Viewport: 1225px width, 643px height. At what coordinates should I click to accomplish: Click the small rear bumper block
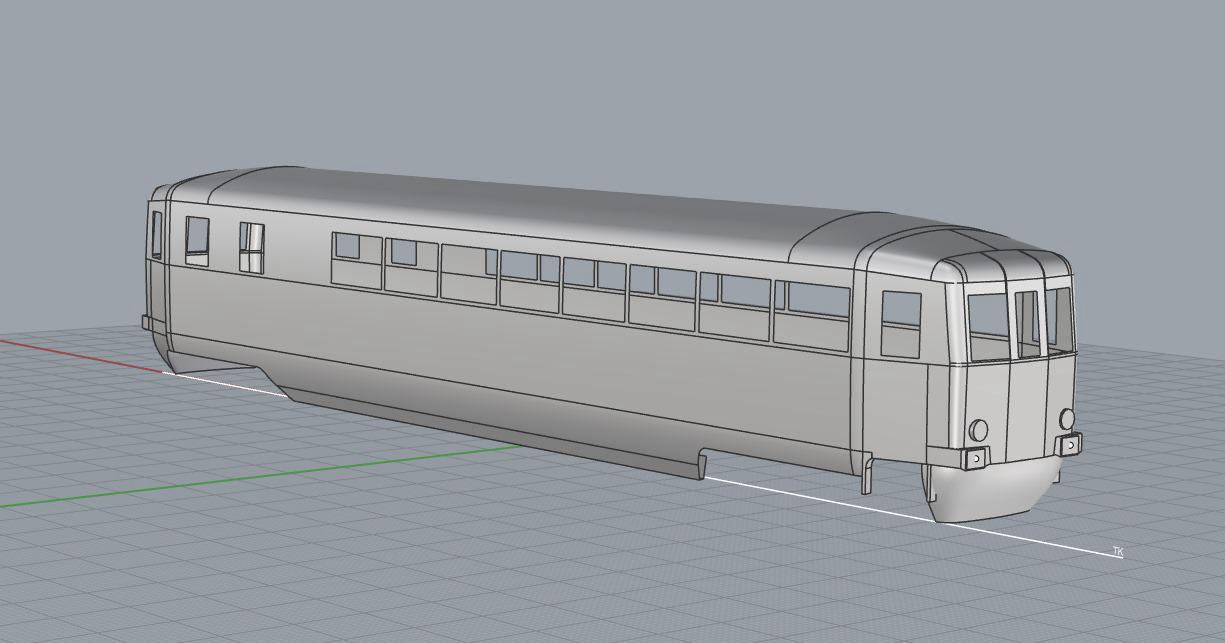pos(147,323)
